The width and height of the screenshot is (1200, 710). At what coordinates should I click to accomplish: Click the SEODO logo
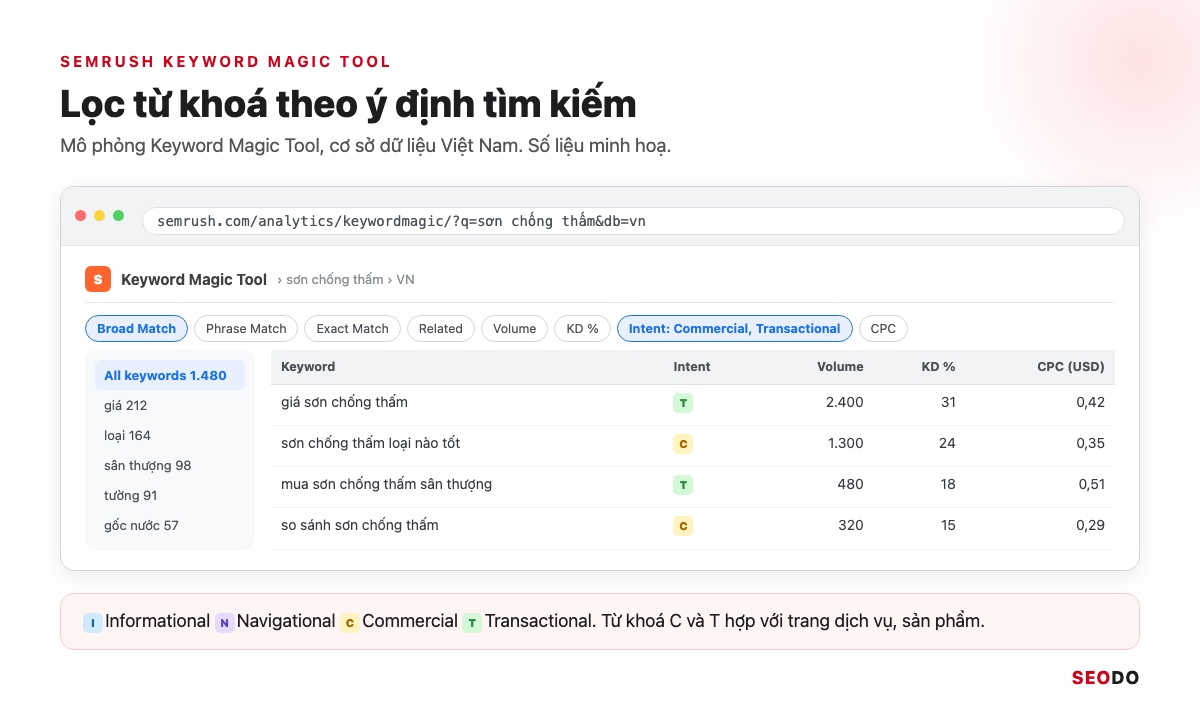pos(1105,678)
